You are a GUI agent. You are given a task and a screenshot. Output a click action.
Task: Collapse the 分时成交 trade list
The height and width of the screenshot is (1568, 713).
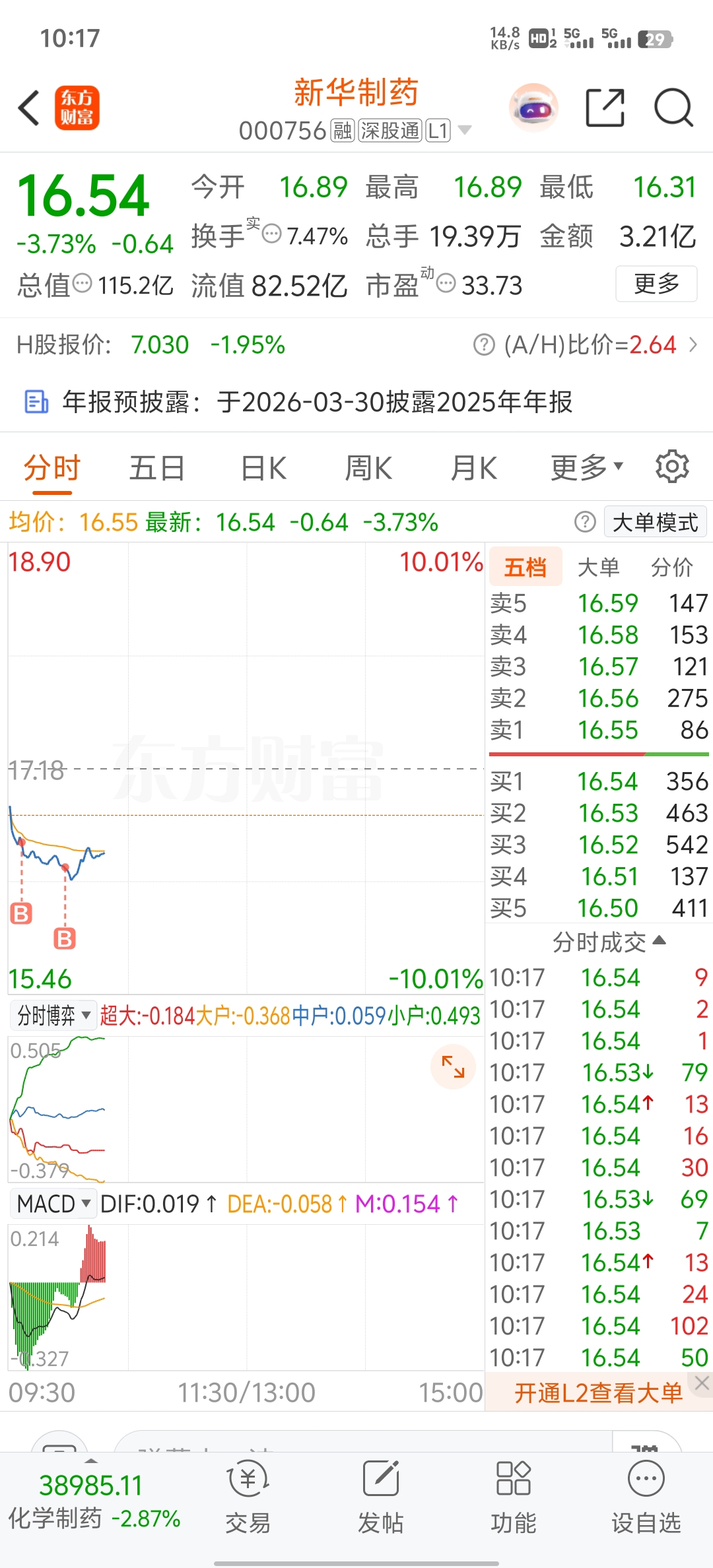[x=609, y=942]
